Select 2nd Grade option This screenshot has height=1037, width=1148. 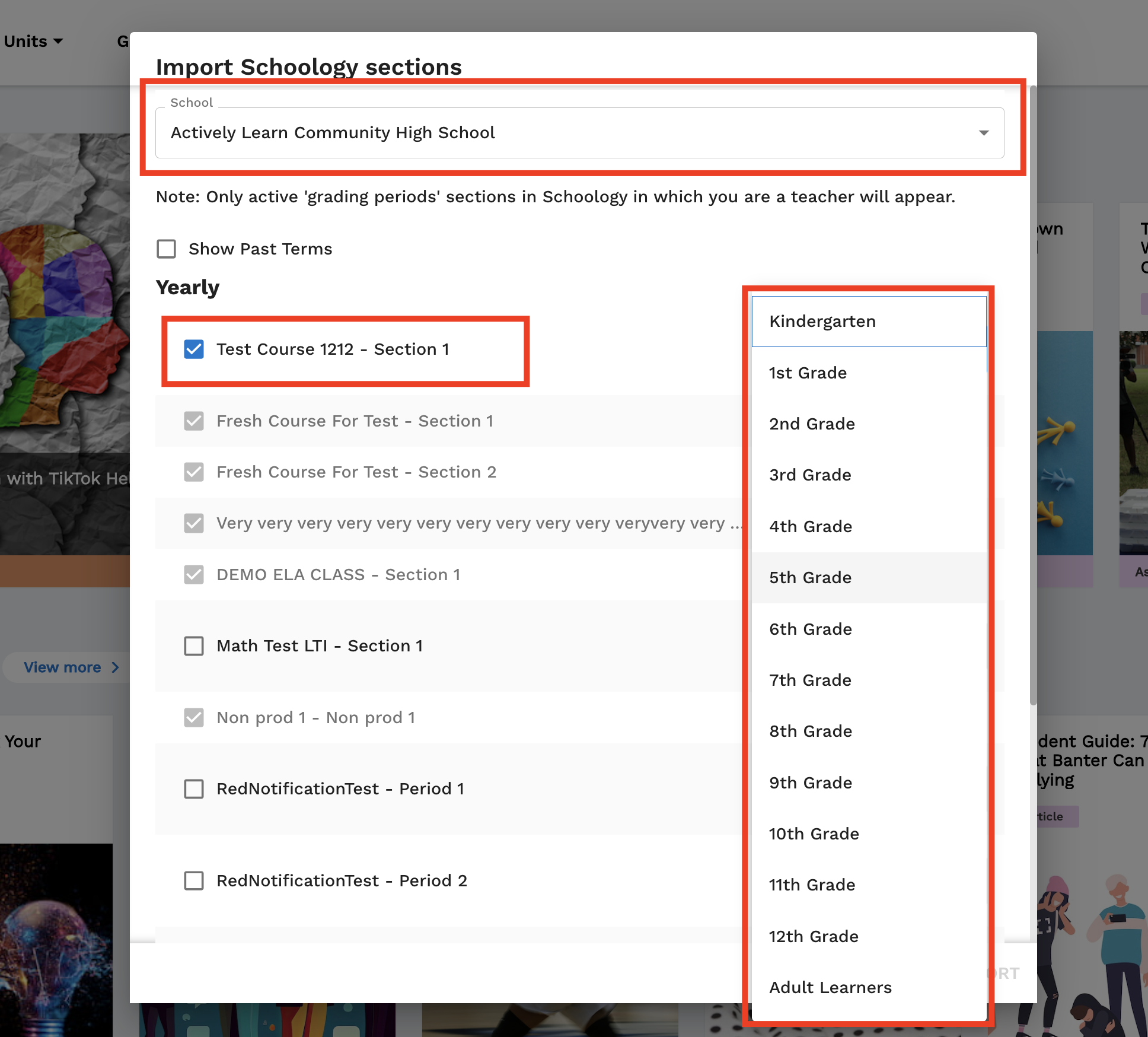tap(869, 424)
